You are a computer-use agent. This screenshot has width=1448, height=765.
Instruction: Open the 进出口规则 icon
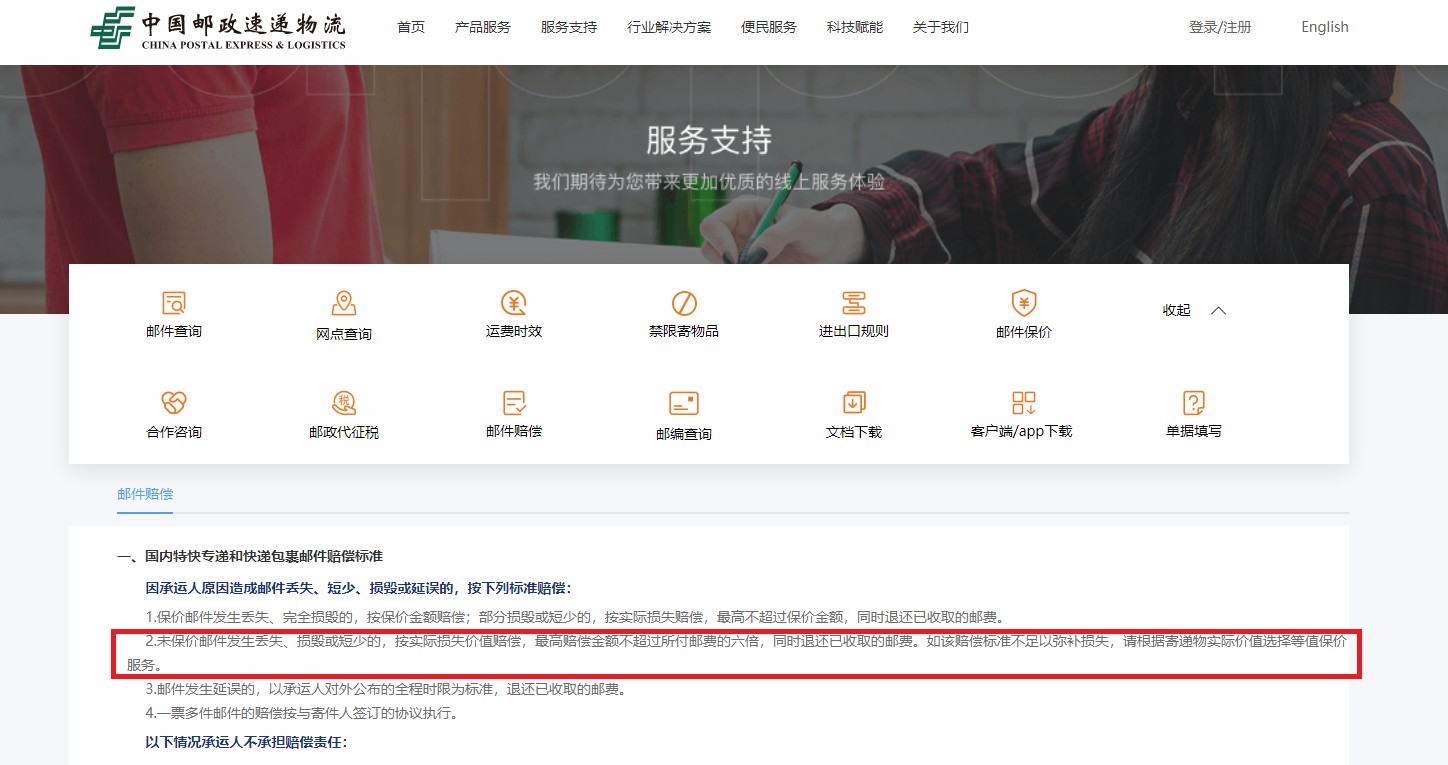pyautogui.click(x=854, y=302)
